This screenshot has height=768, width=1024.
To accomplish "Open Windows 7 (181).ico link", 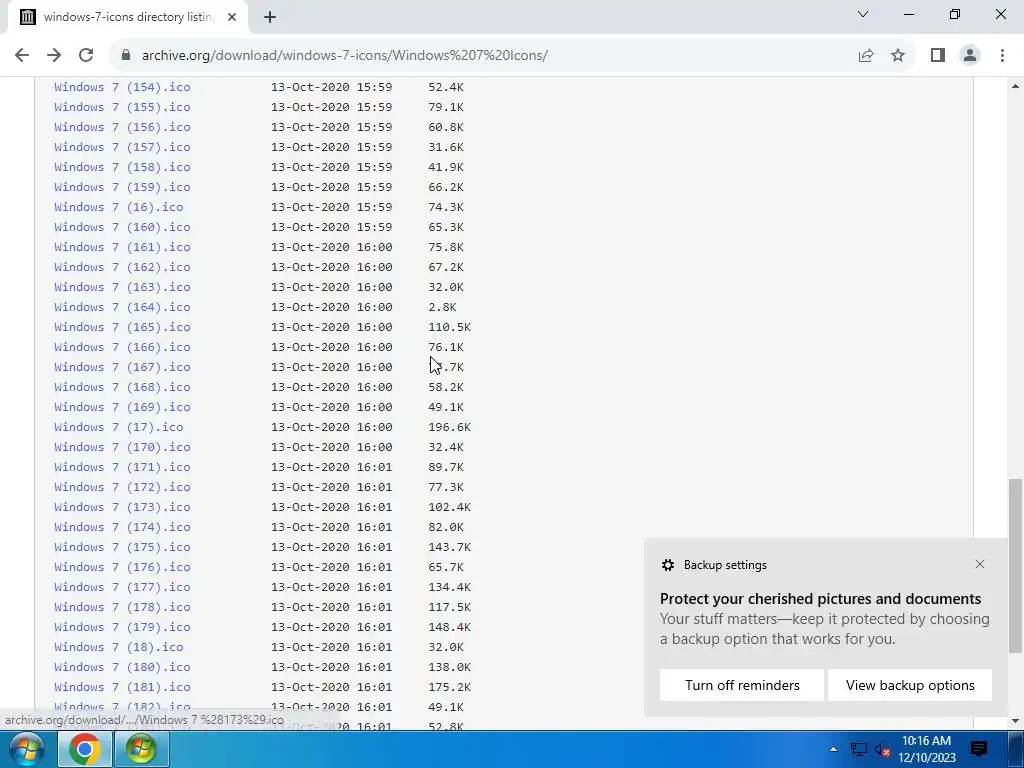I will (x=122, y=687).
